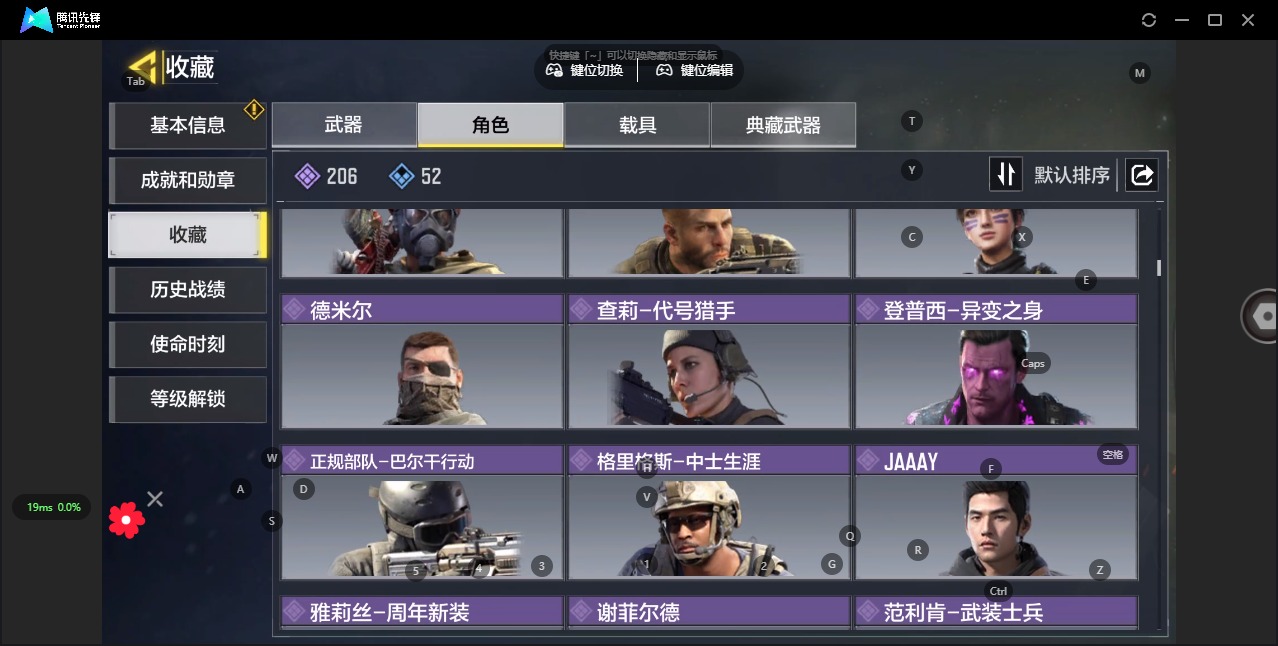
Task: Toggle sort order with the arrows icon
Action: click(x=1006, y=175)
